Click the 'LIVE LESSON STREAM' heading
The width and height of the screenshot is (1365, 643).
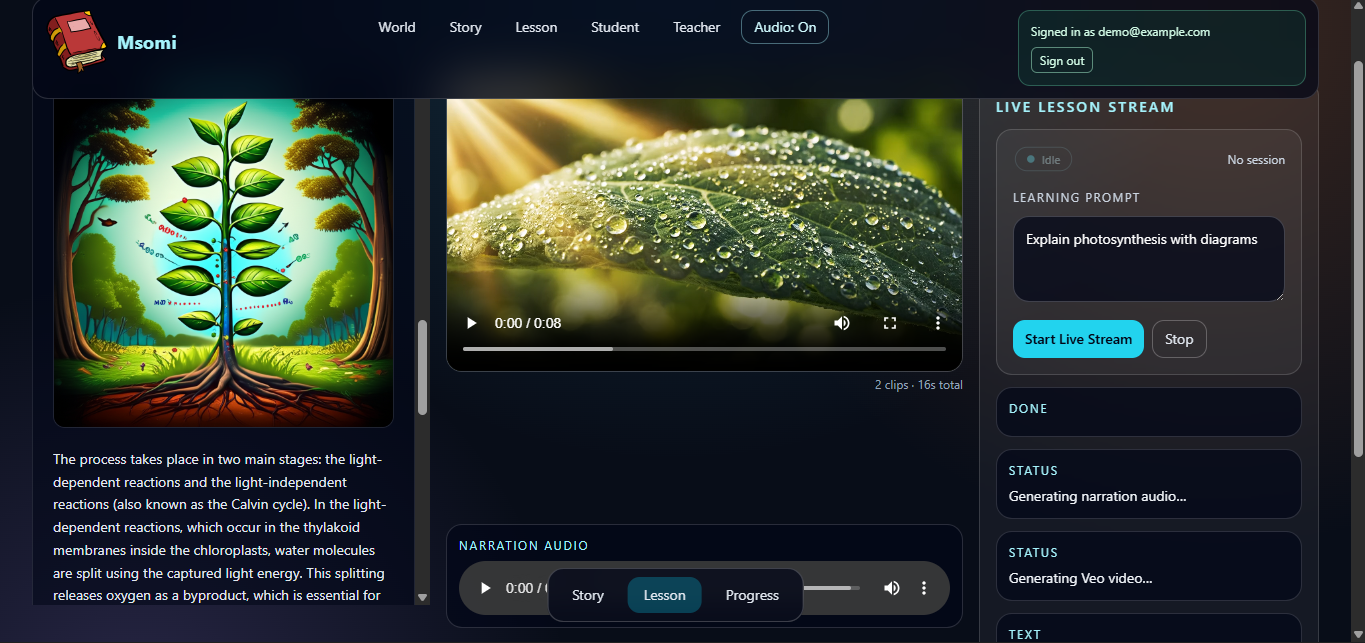coord(1085,107)
